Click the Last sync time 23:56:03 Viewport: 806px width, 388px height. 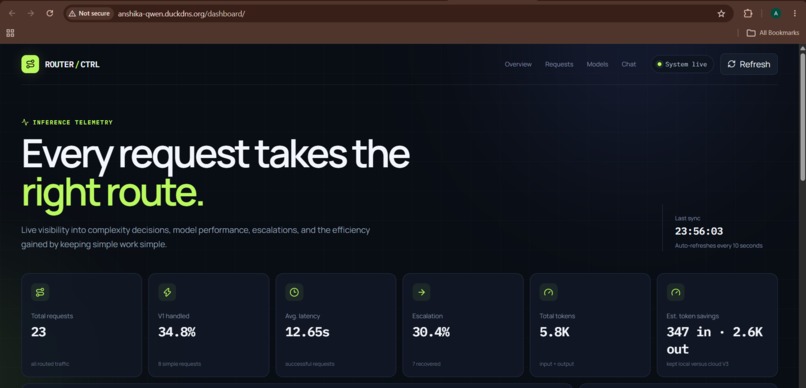699,231
